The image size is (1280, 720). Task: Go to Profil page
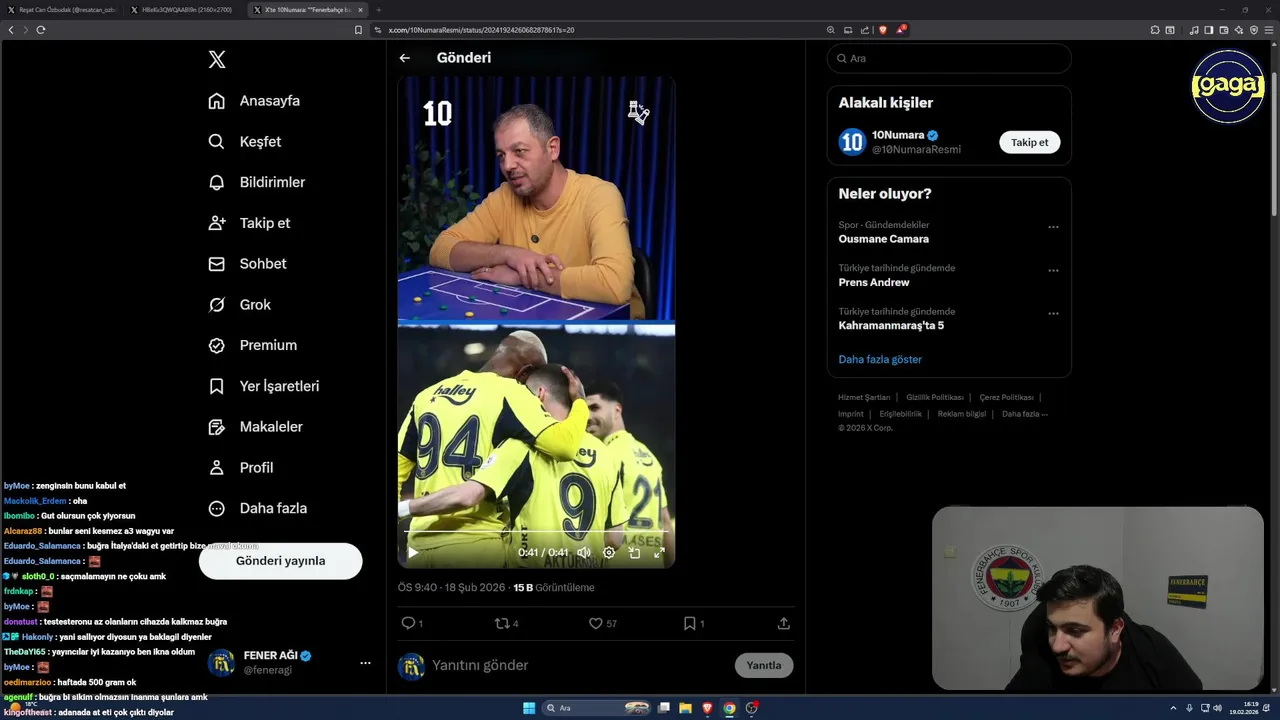pos(240,467)
